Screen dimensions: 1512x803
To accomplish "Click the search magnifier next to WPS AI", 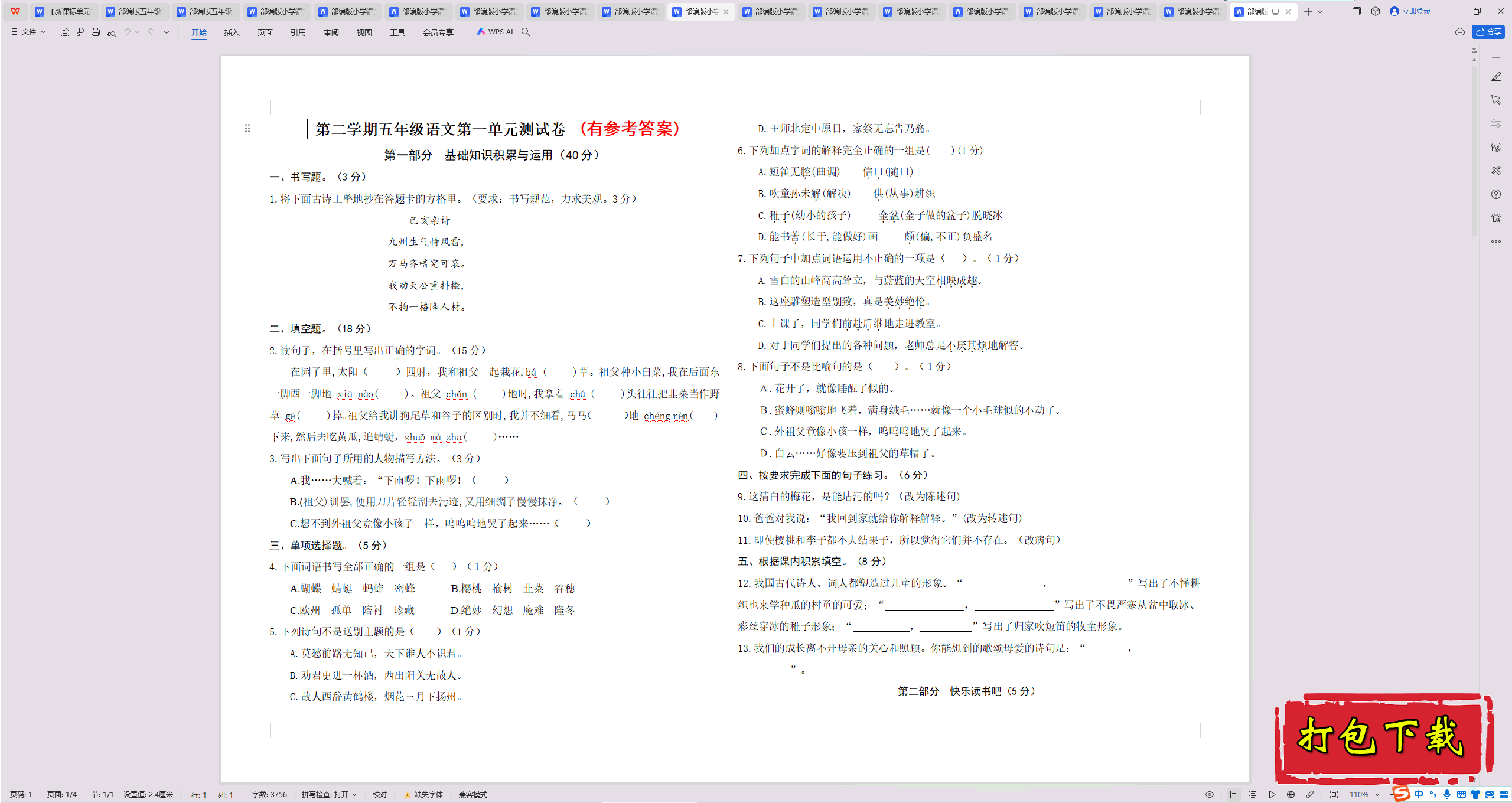I will point(526,32).
